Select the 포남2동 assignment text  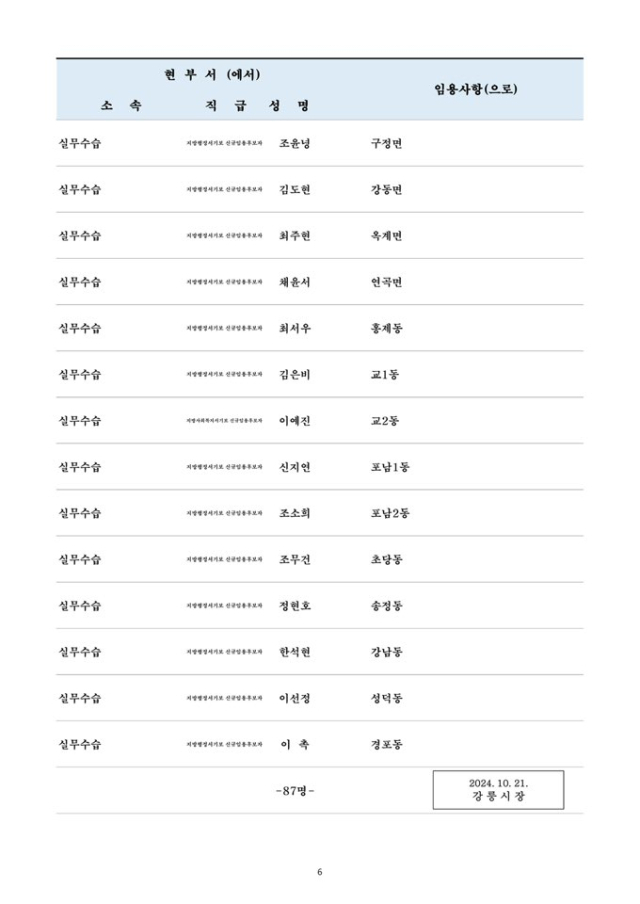coord(390,513)
